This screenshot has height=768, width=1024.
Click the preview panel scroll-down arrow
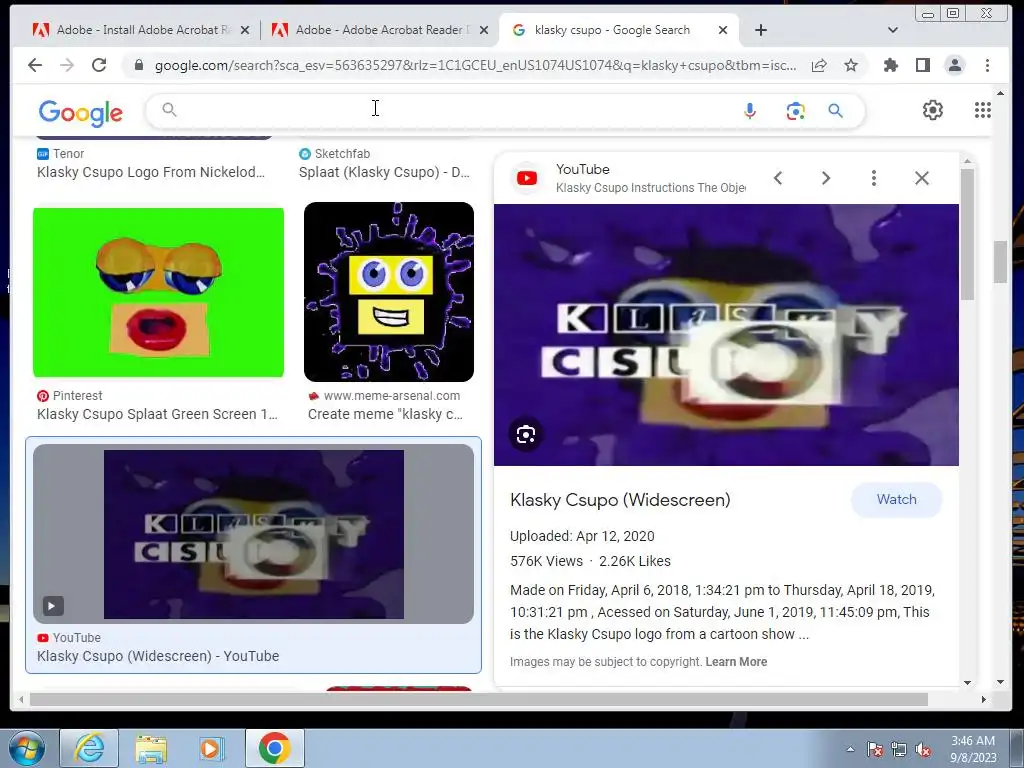click(967, 682)
